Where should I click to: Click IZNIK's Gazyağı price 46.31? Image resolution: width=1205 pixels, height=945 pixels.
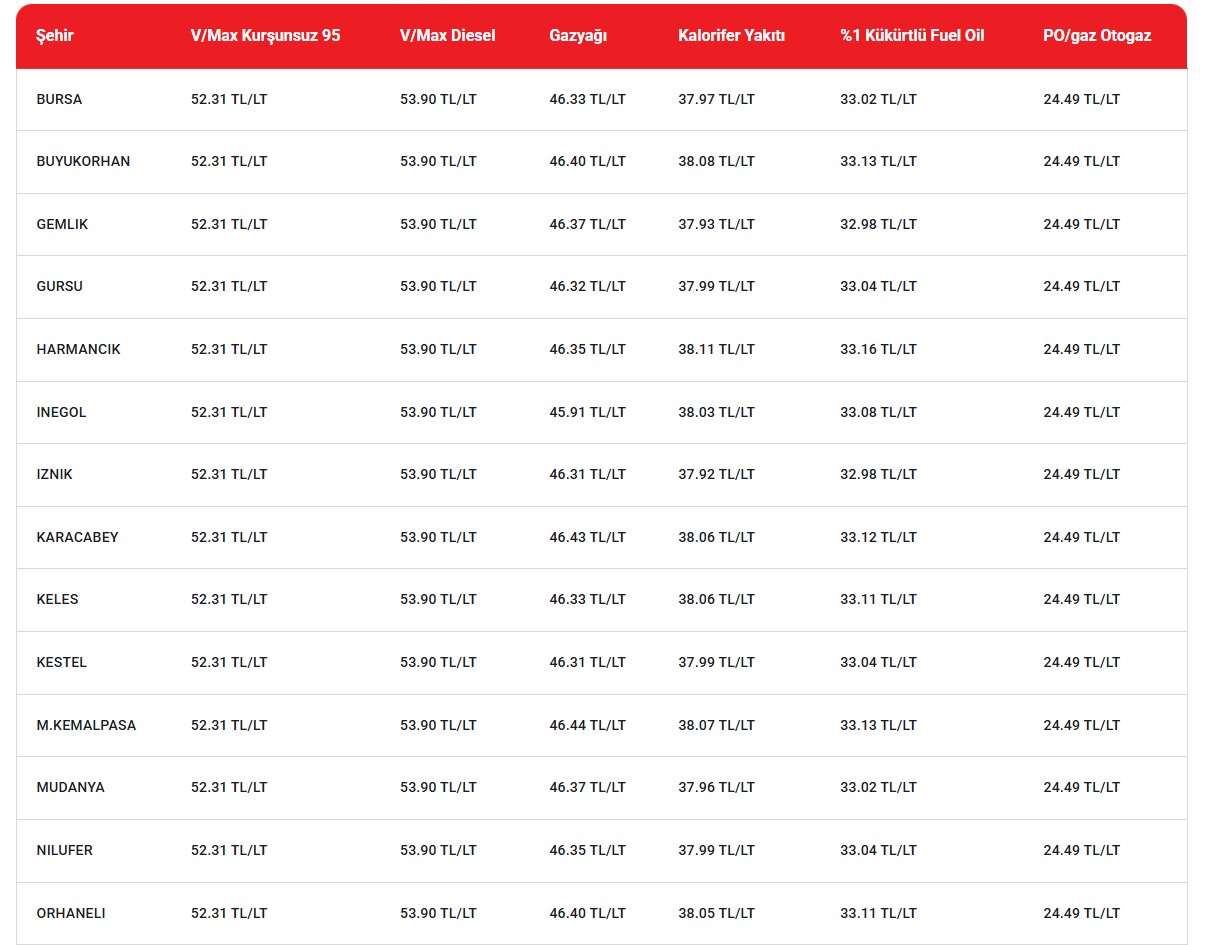pyautogui.click(x=587, y=474)
